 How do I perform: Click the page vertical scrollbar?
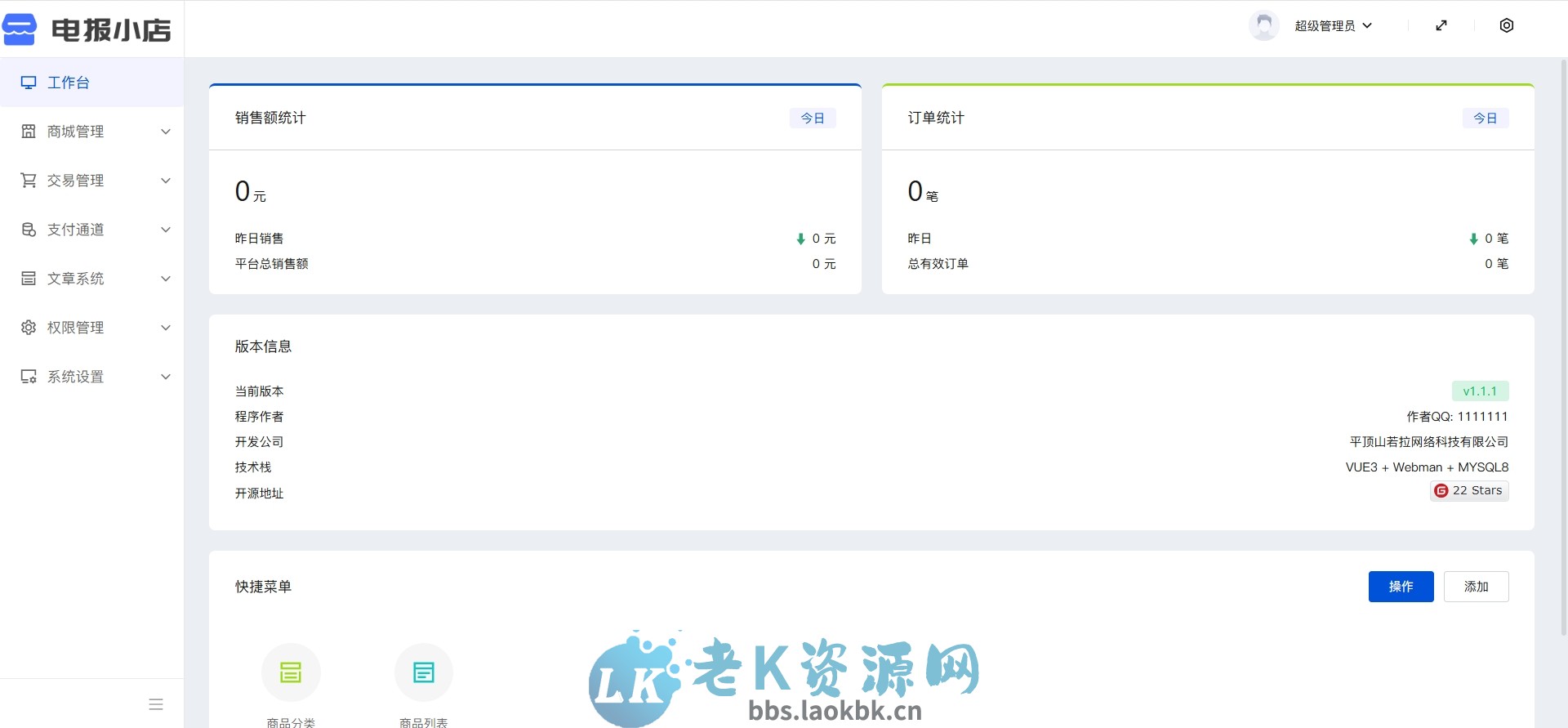coord(1564,347)
